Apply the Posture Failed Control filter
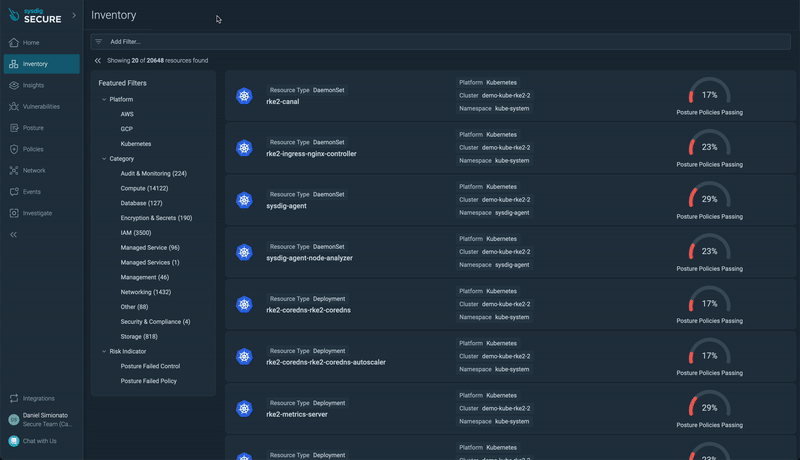Viewport: 800px width, 460px height. (150, 366)
